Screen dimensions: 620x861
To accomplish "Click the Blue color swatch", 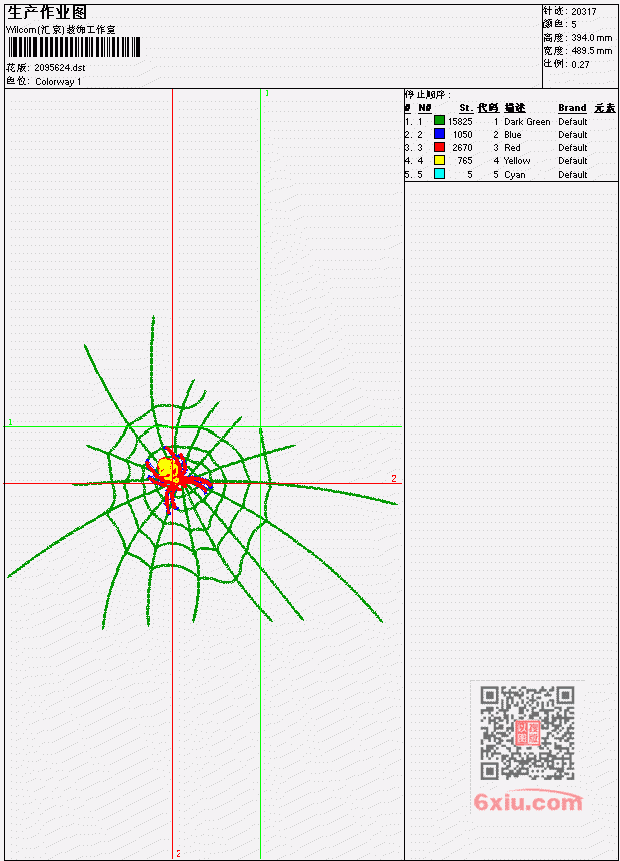I will 439,134.
